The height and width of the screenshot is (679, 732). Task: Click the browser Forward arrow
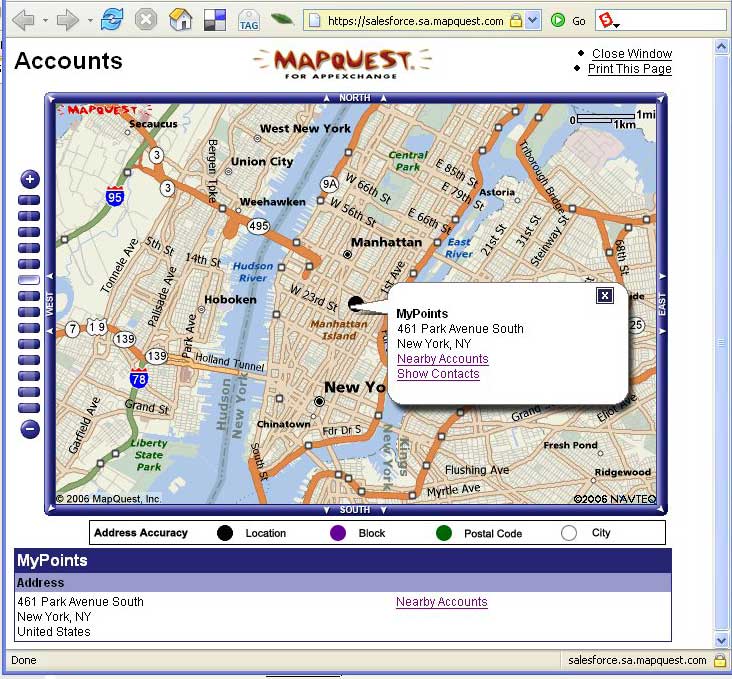click(67, 21)
